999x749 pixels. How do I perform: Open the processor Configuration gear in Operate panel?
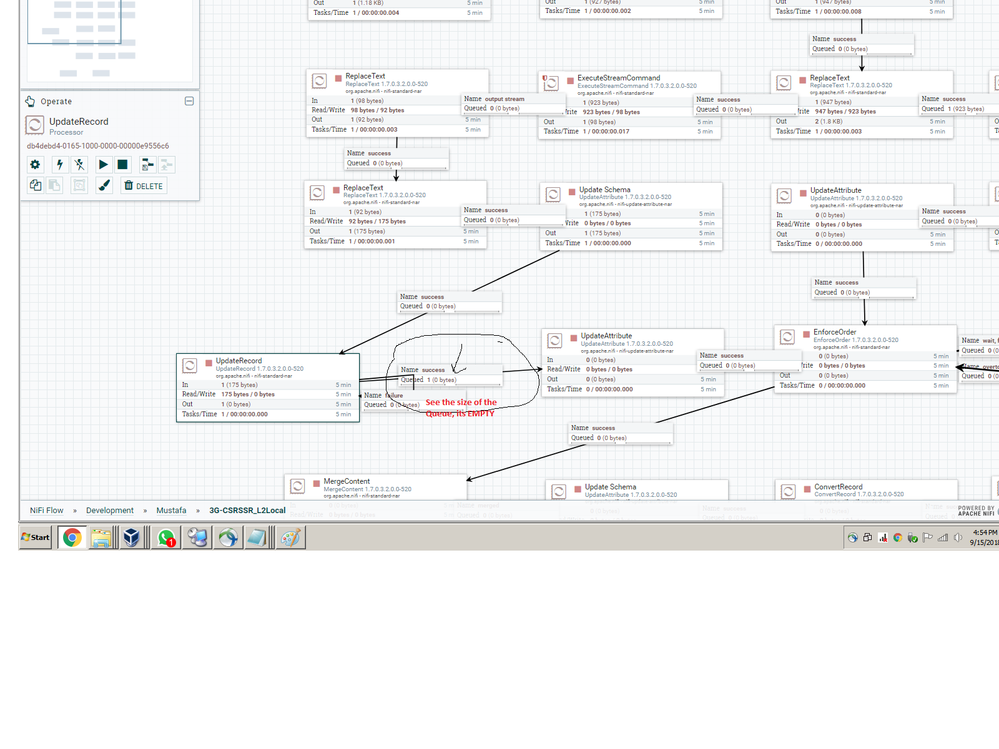[x=35, y=164]
